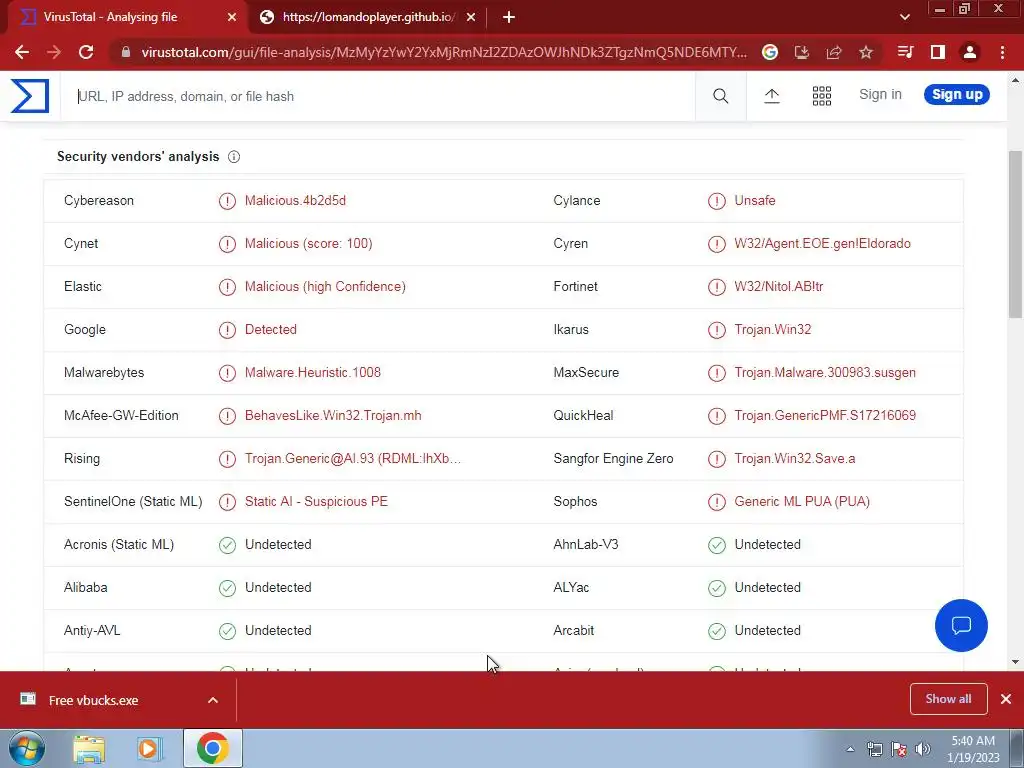Click the Cybereason malicious alert icon
Viewport: 1024px width, 768px height.
click(x=227, y=201)
